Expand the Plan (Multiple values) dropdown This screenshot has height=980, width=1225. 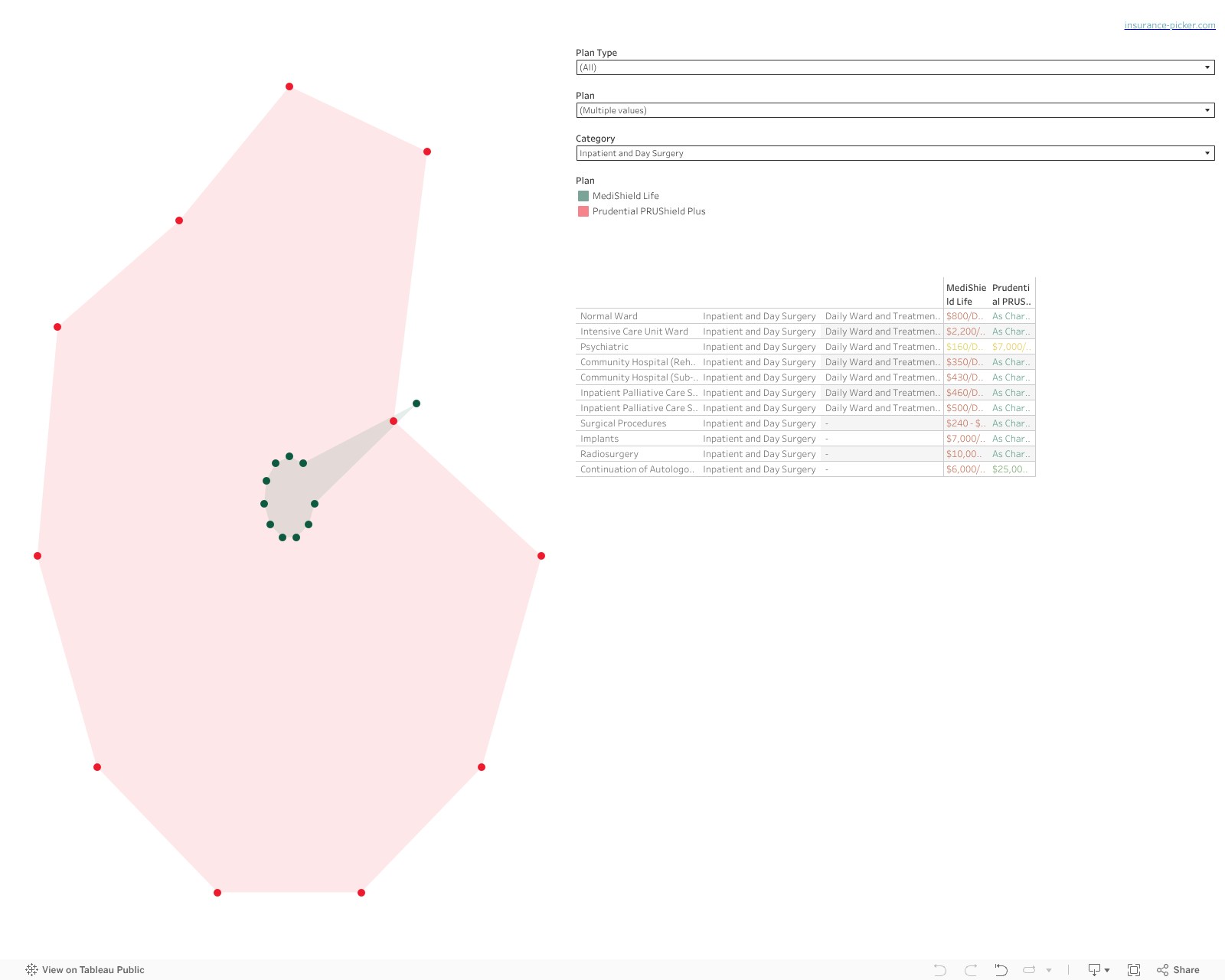[895, 110]
